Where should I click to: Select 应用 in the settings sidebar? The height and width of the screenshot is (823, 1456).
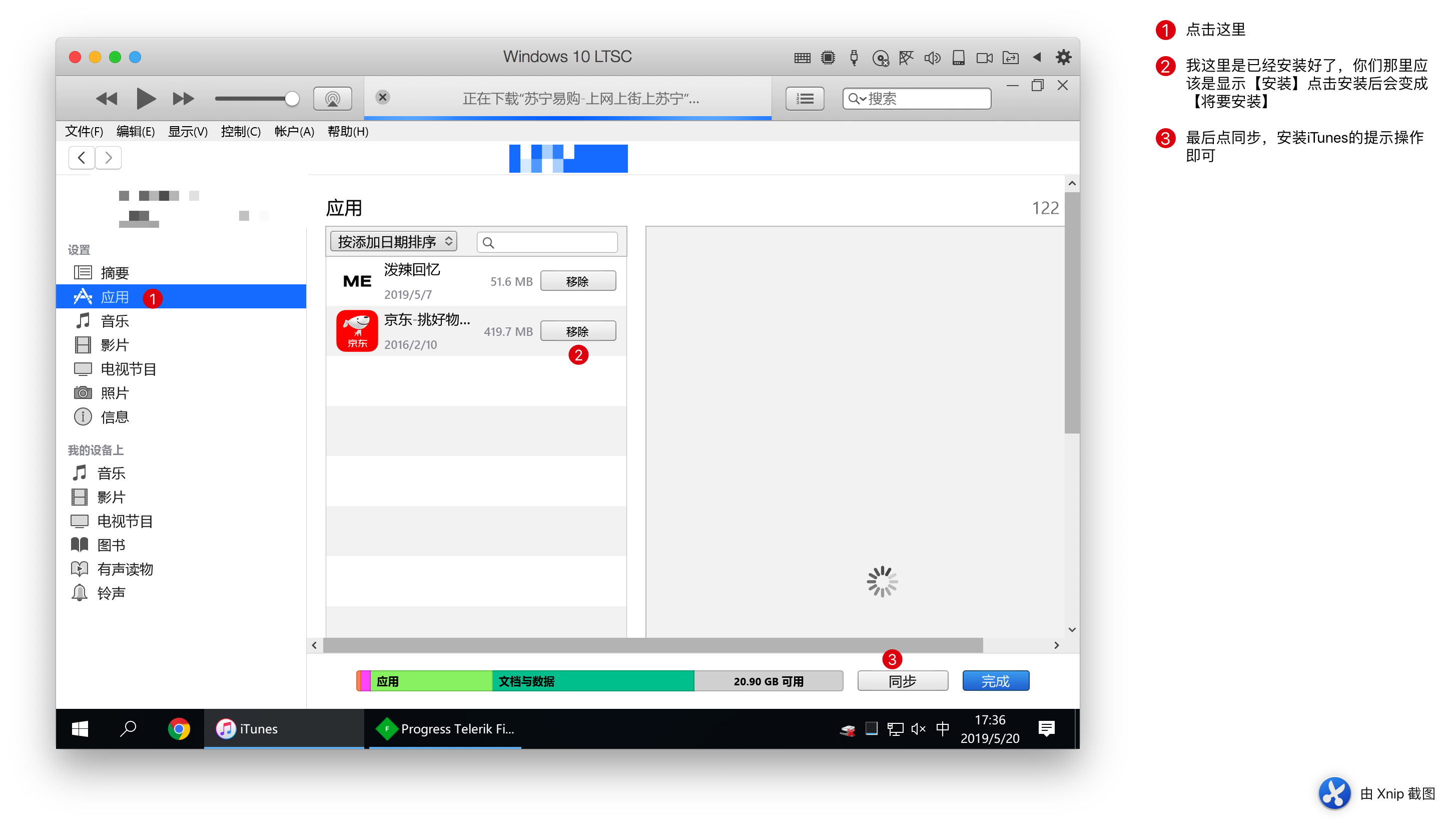[181, 297]
